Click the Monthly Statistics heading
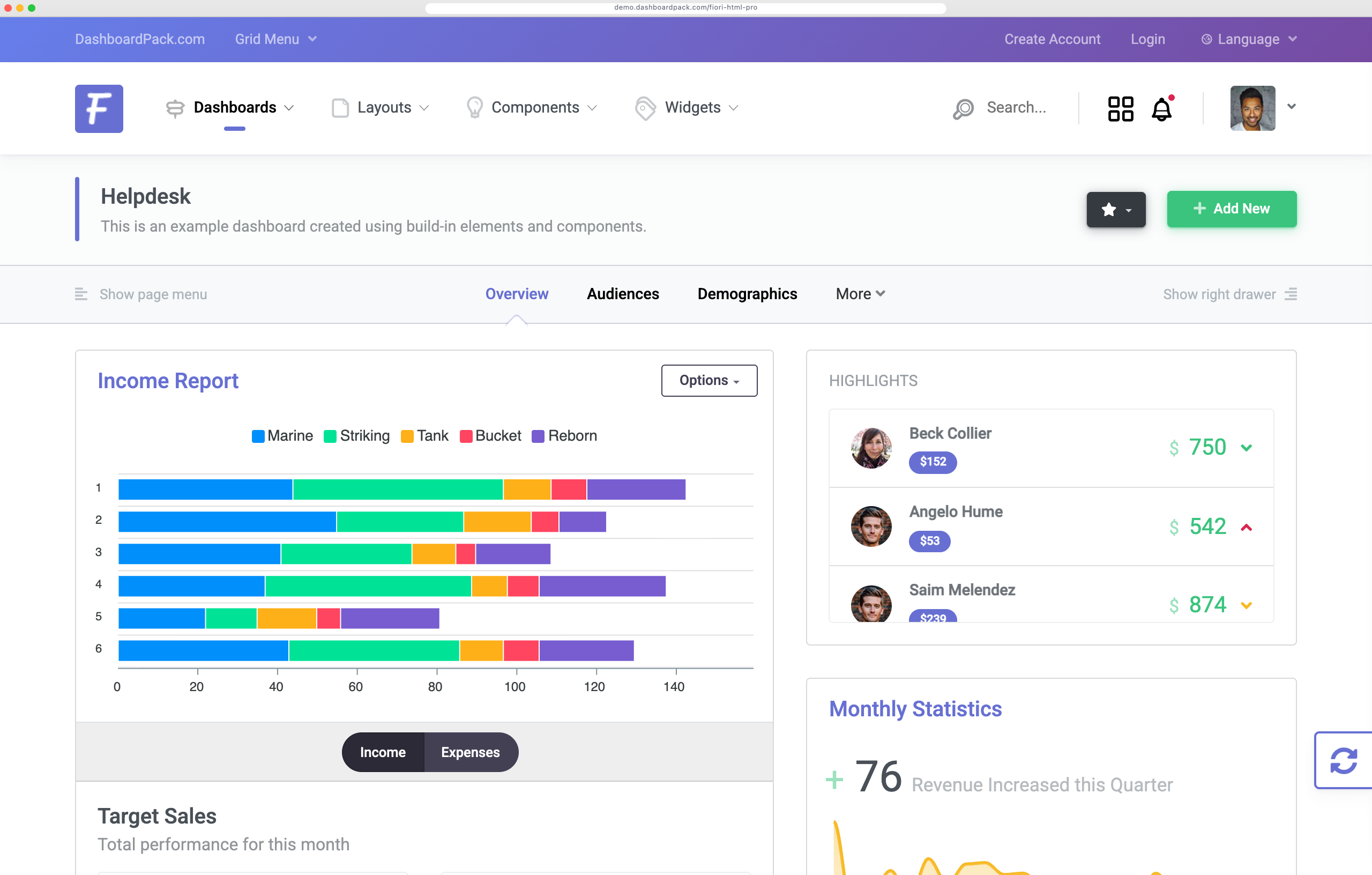Viewport: 1372px width, 875px height. (915, 709)
